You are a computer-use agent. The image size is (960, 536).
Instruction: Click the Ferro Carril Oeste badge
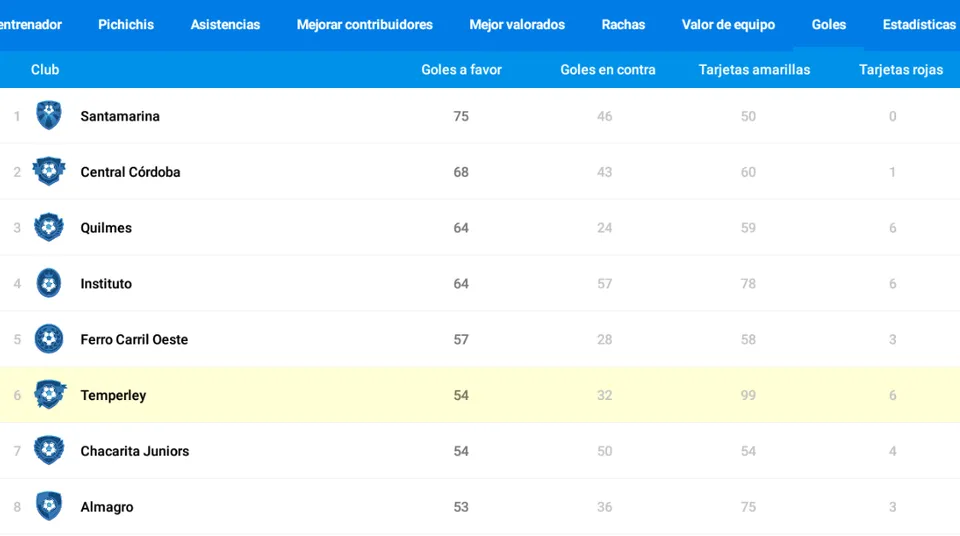click(49, 339)
